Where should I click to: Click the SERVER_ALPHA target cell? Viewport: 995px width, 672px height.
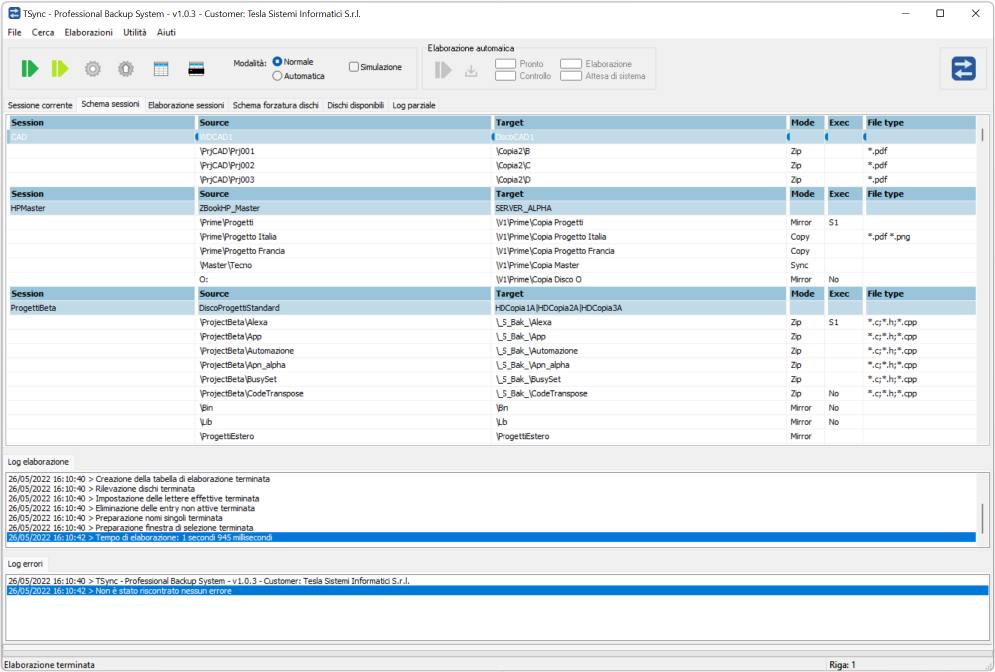[x=640, y=208]
